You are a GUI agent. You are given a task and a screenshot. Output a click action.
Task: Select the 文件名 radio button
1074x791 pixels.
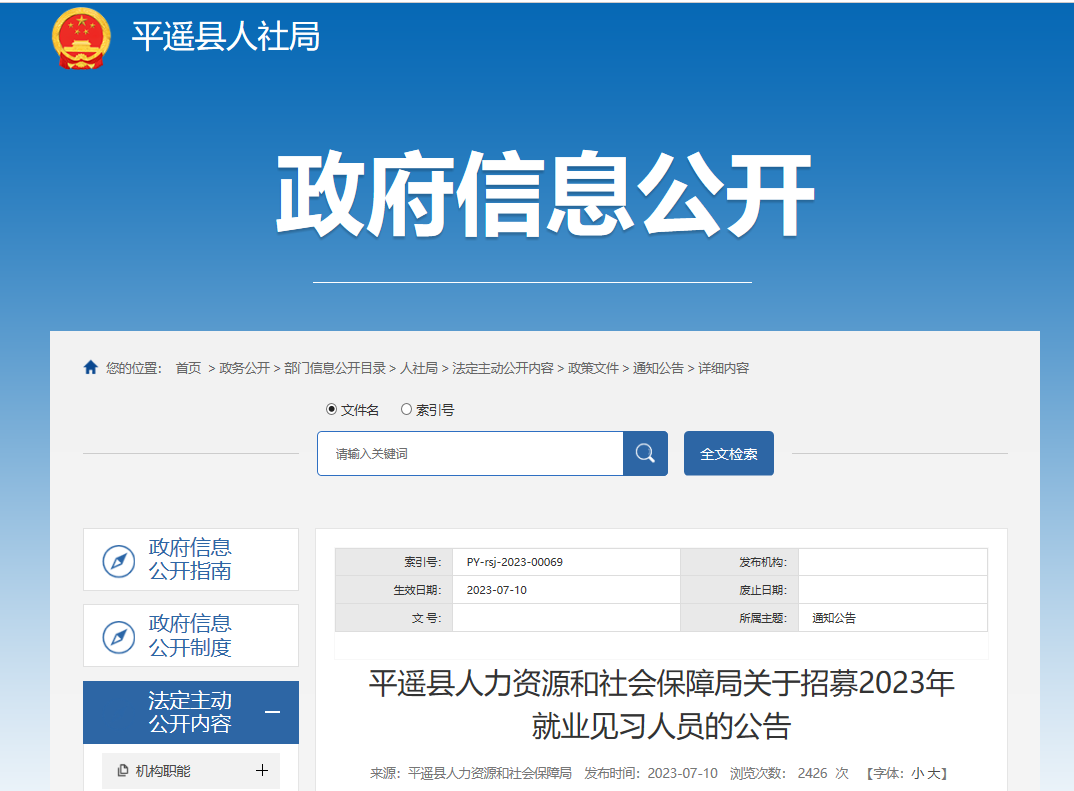pos(332,409)
